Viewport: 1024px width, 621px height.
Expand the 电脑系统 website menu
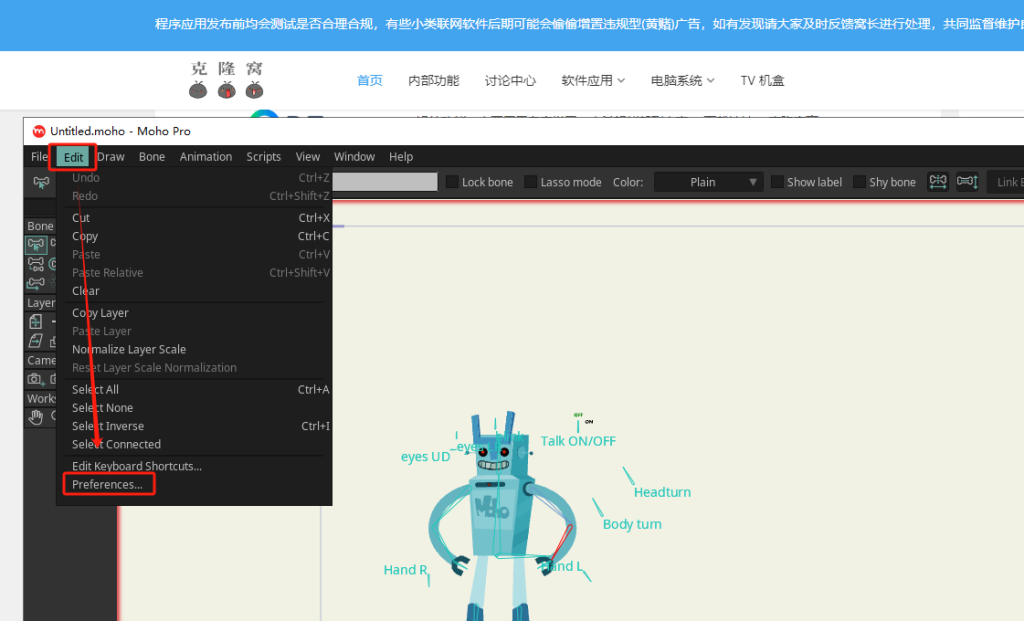click(x=682, y=80)
